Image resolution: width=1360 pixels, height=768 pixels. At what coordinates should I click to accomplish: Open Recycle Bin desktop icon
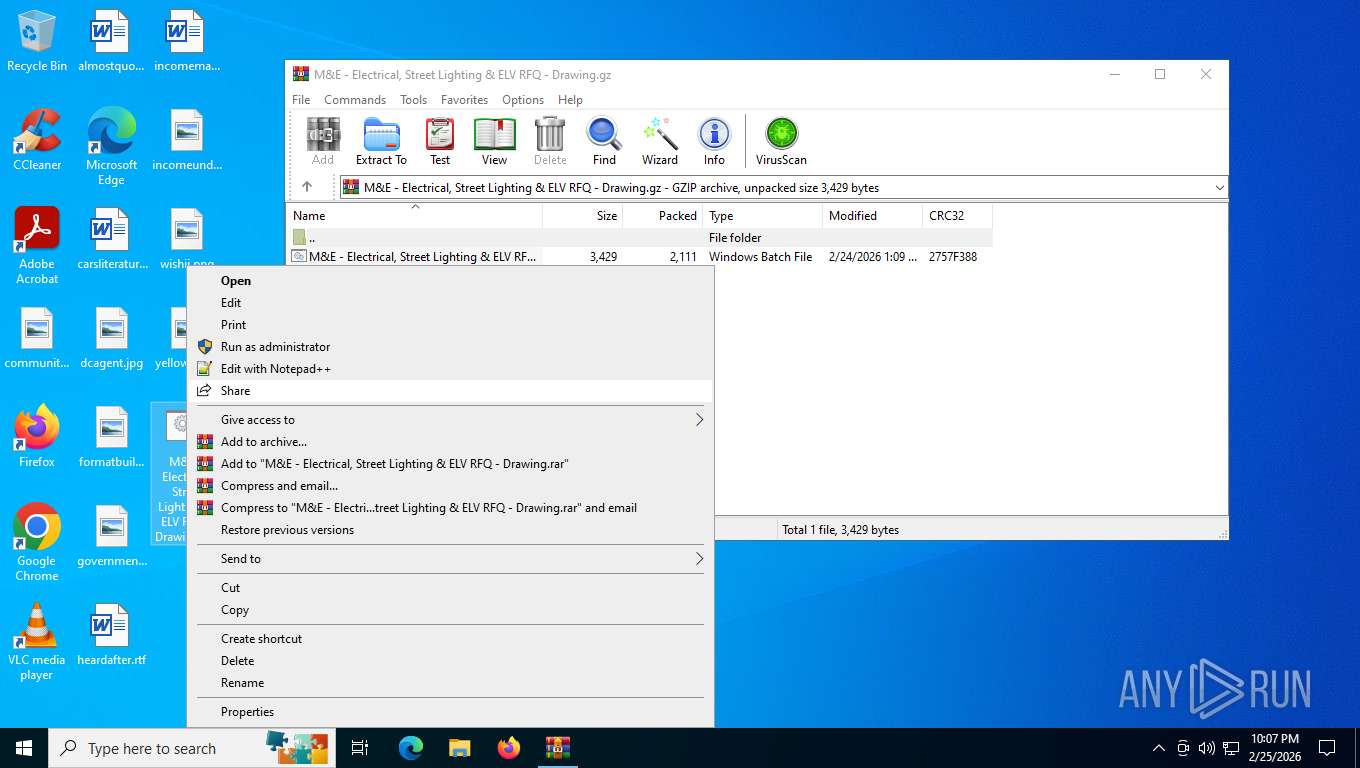tap(37, 42)
